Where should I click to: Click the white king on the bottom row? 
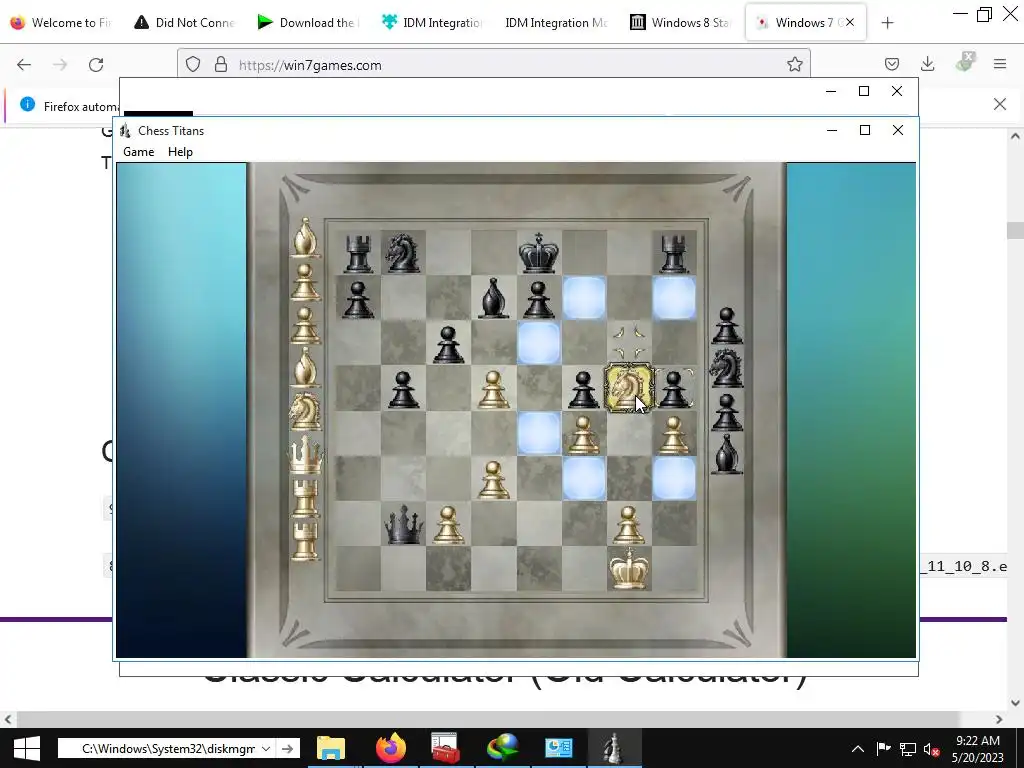tap(628, 568)
